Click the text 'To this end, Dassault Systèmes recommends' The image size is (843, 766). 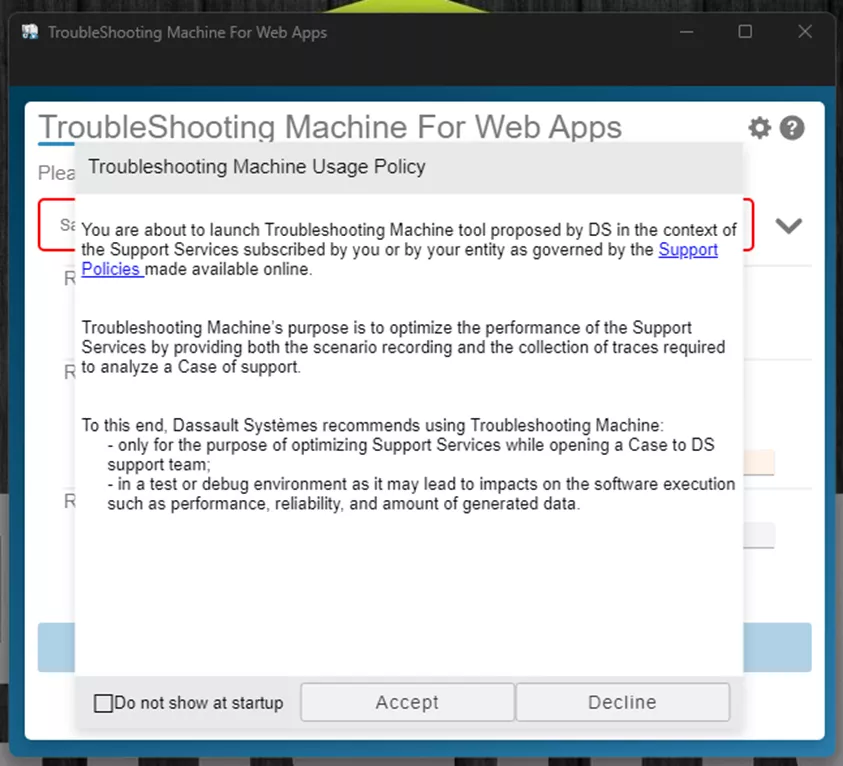(x=251, y=425)
